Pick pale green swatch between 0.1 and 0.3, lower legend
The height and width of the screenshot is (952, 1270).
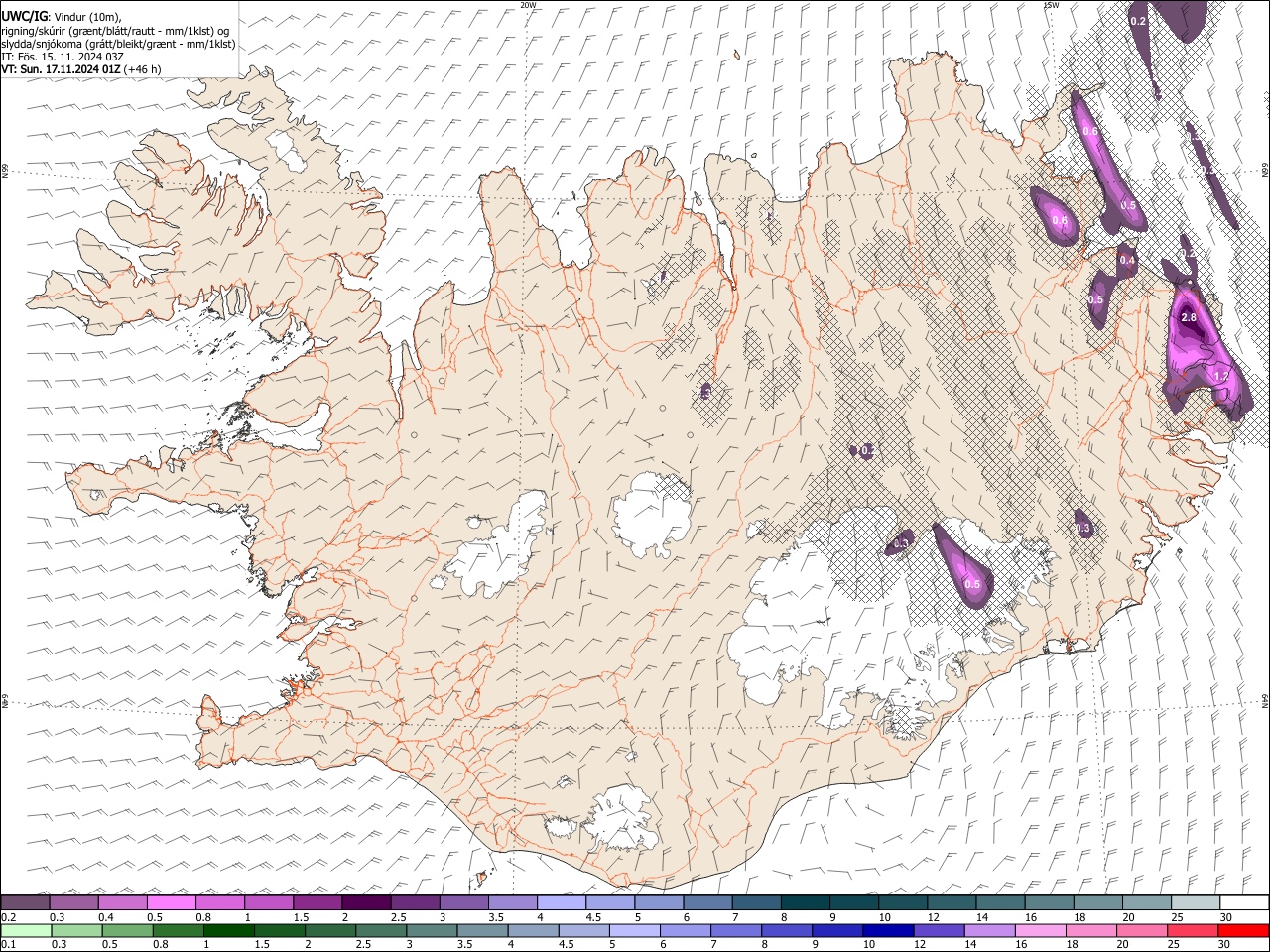25,930
